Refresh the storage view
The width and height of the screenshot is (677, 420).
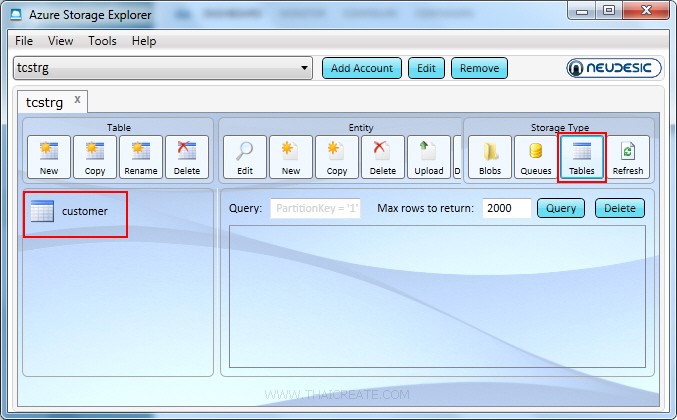(x=628, y=157)
